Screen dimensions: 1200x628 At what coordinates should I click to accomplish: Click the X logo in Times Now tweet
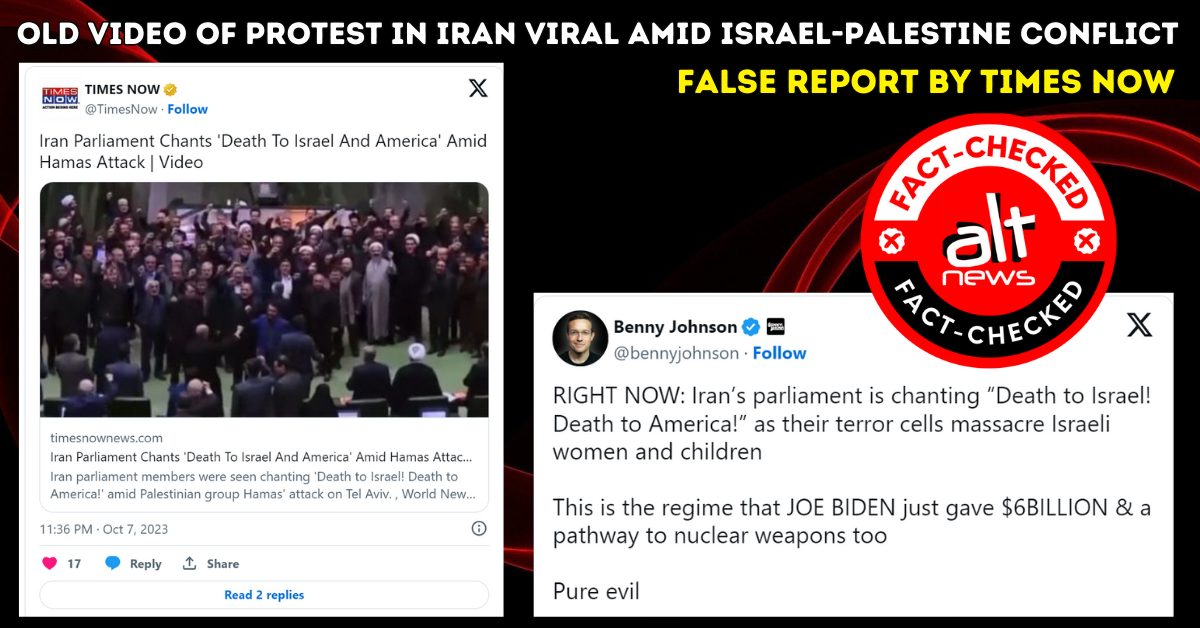pyautogui.click(x=478, y=88)
